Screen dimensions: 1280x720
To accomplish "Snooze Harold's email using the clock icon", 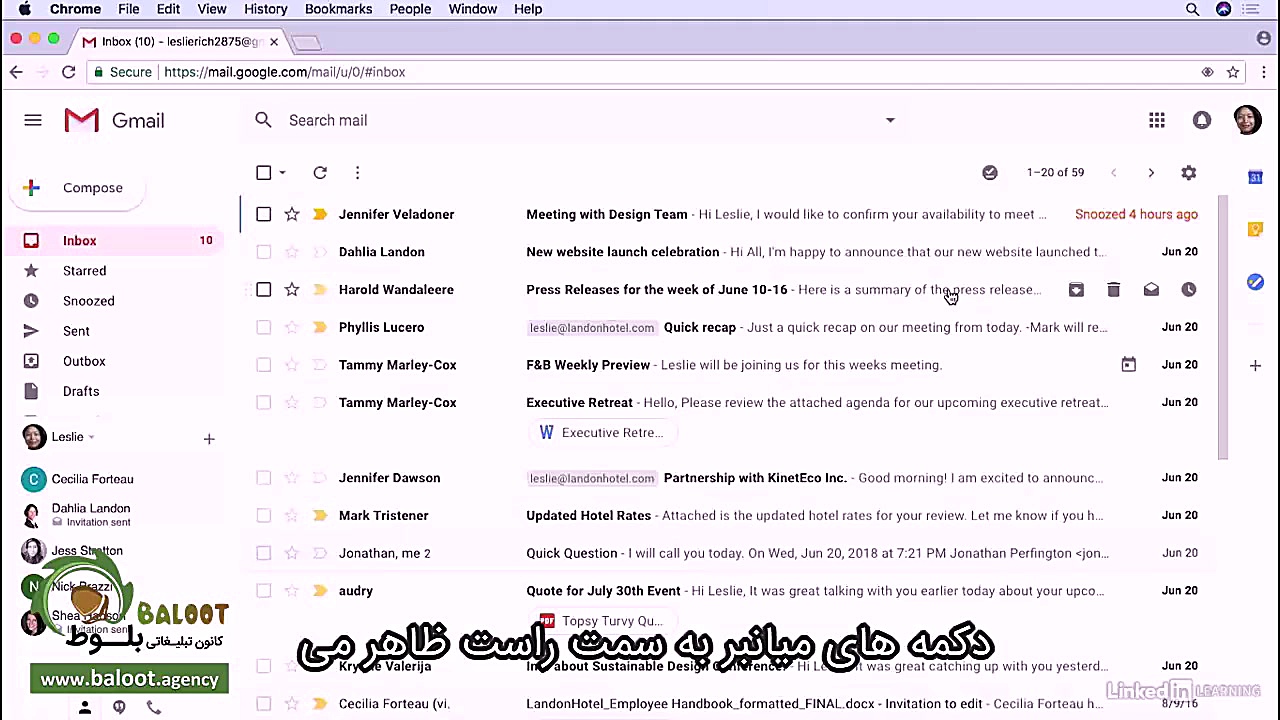I will 1188,289.
